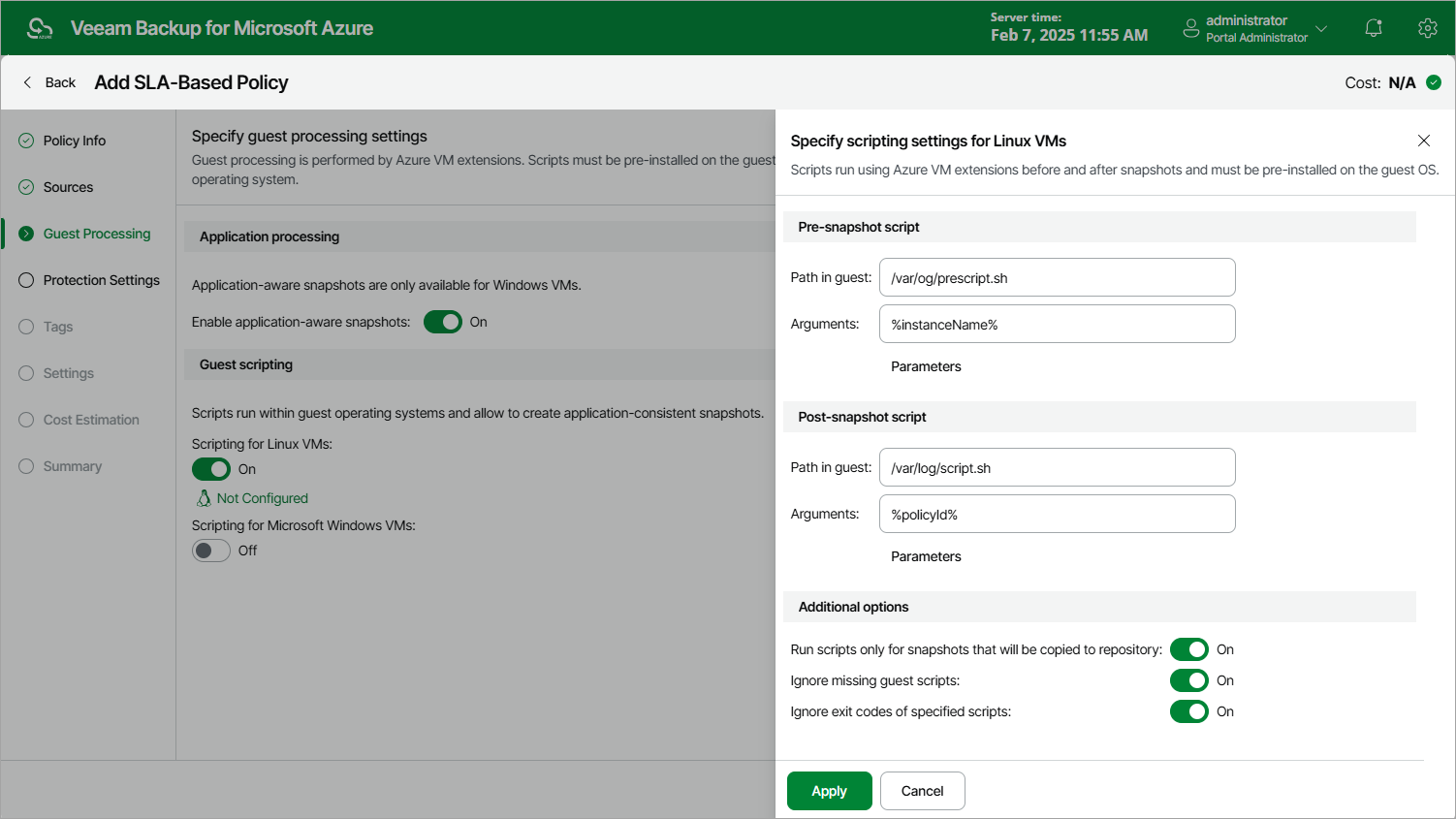The image size is (1456, 819).
Task: Click the Policy Info completed check icon
Action: (26, 141)
